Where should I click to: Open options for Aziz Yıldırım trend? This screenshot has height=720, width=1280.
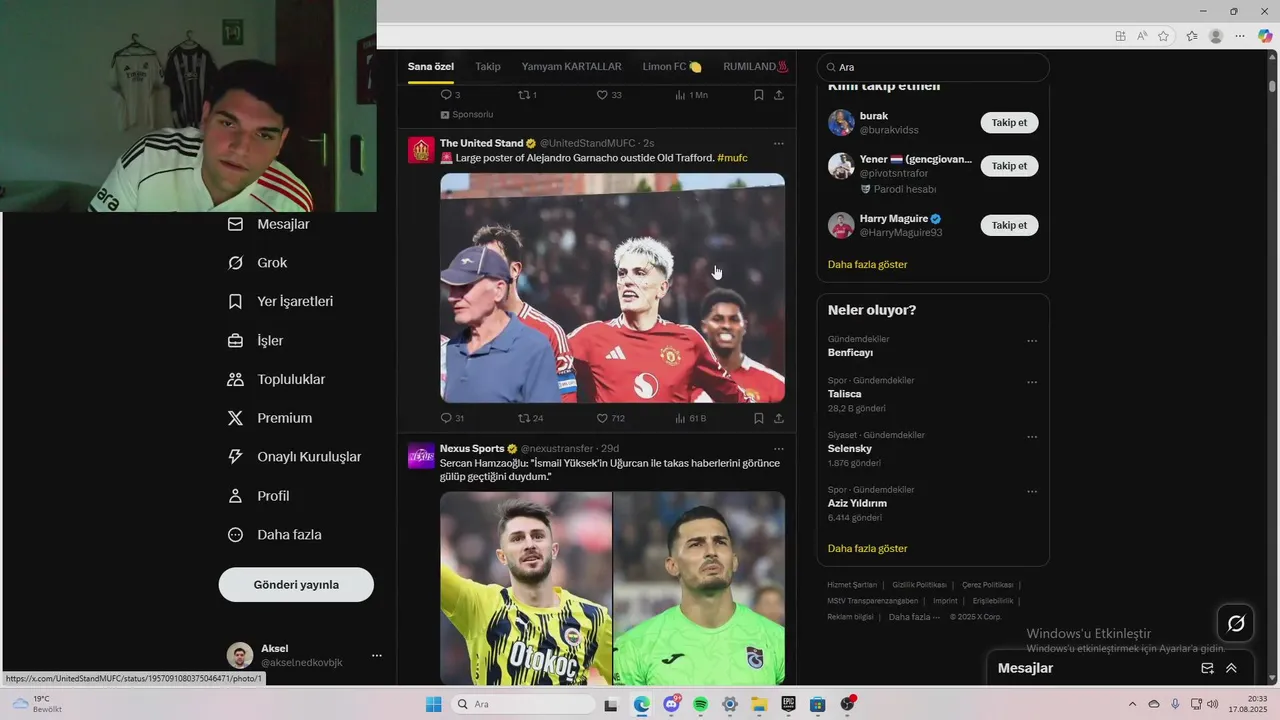1032,492
